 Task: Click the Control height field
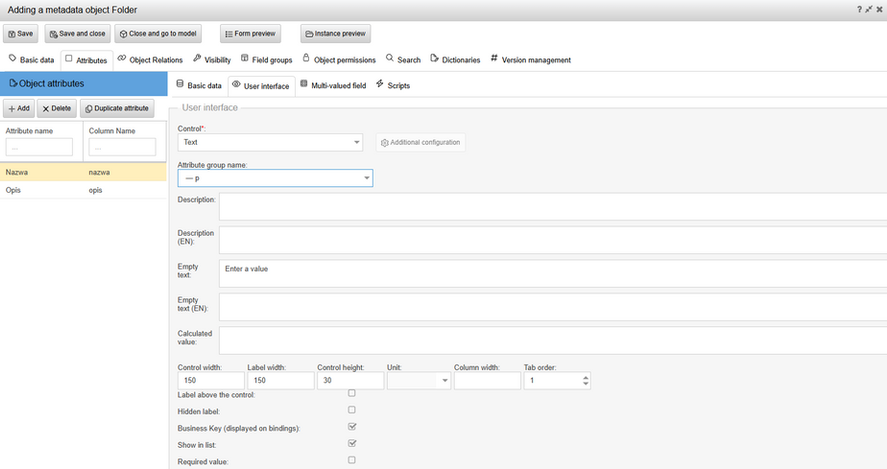(x=350, y=380)
